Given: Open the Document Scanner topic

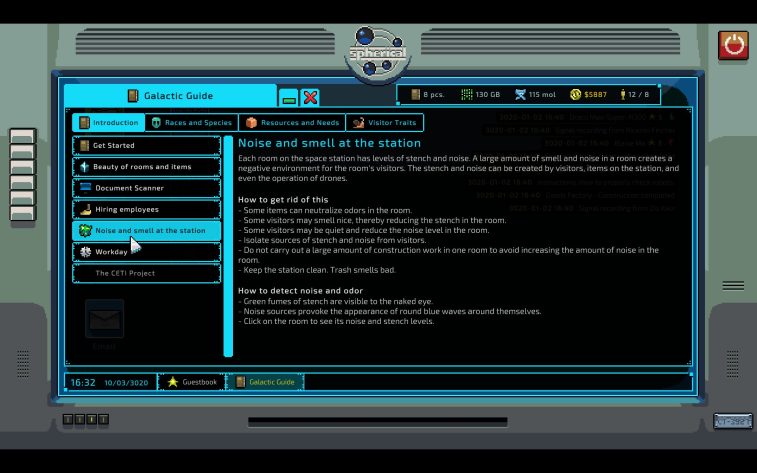Looking at the screenshot, I should pyautogui.click(x=147, y=188).
